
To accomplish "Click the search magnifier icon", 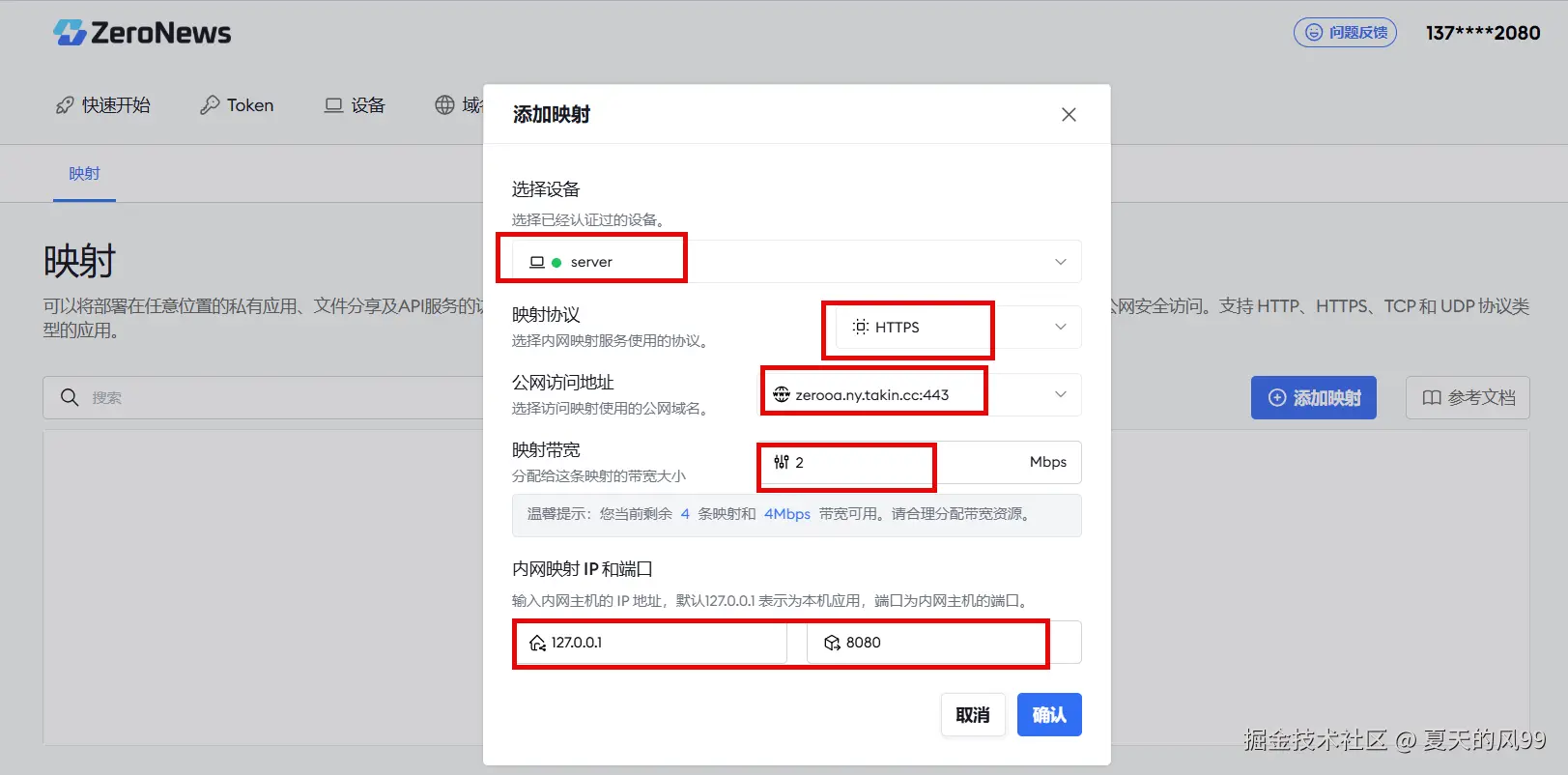I will click(x=70, y=397).
